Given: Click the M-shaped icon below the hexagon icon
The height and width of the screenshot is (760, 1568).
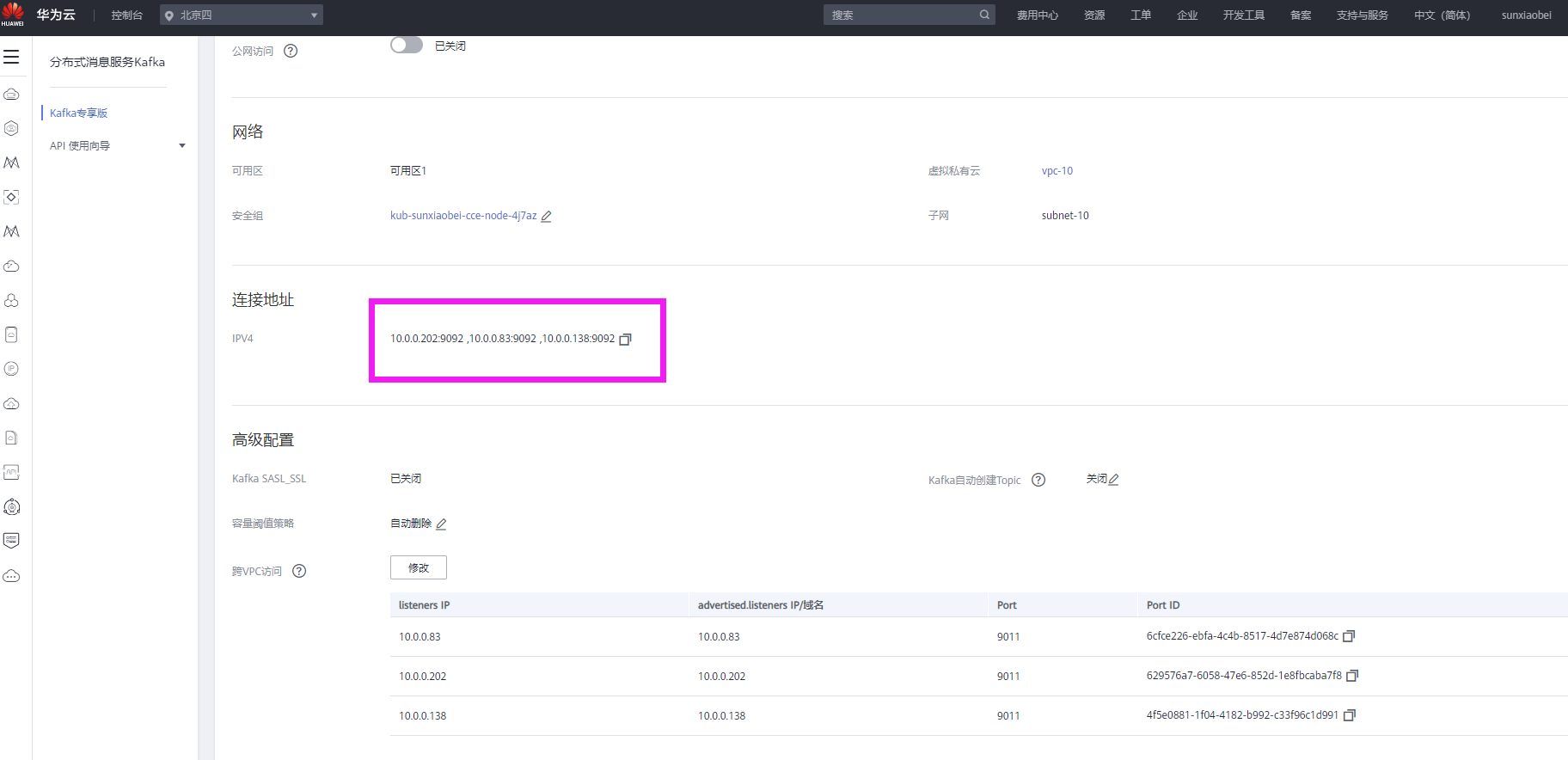Looking at the screenshot, I should (x=11, y=162).
